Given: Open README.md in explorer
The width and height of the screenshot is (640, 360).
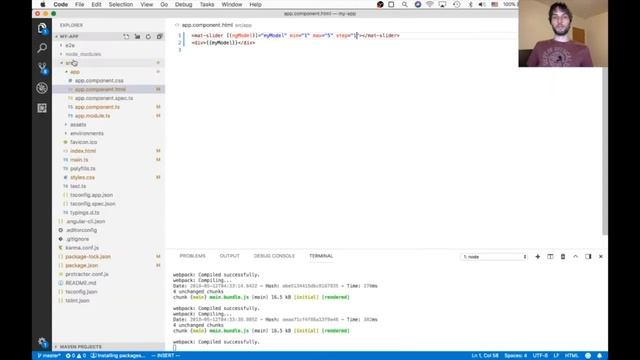Looking at the screenshot, I should click(81, 283).
